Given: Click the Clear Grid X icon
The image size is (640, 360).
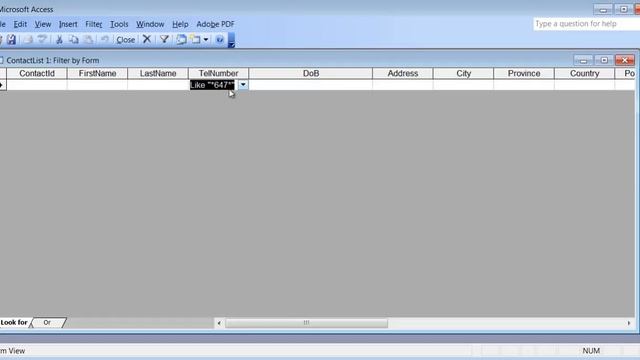Looking at the screenshot, I should pos(147,40).
